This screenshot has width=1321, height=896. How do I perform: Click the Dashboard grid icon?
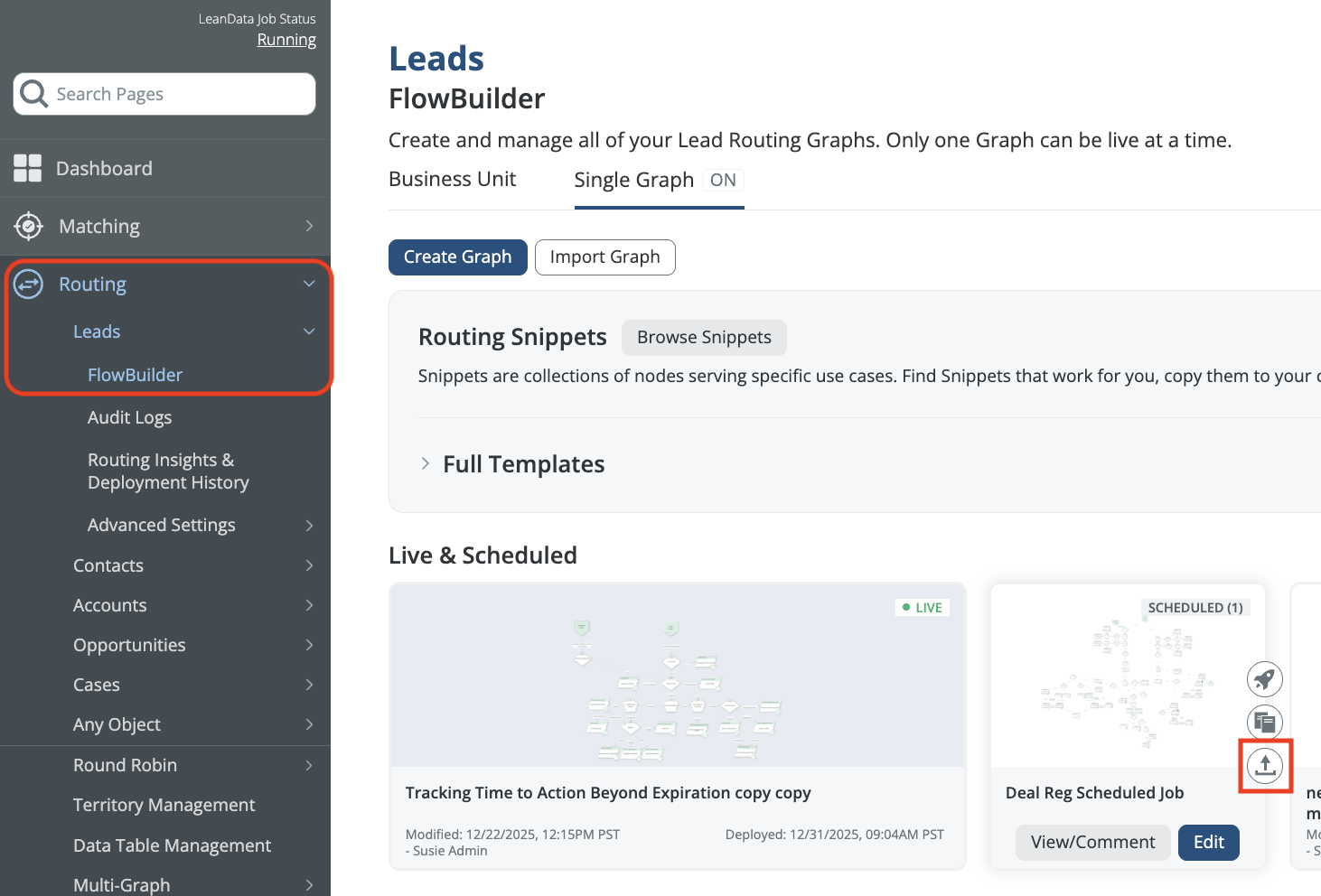click(x=28, y=168)
